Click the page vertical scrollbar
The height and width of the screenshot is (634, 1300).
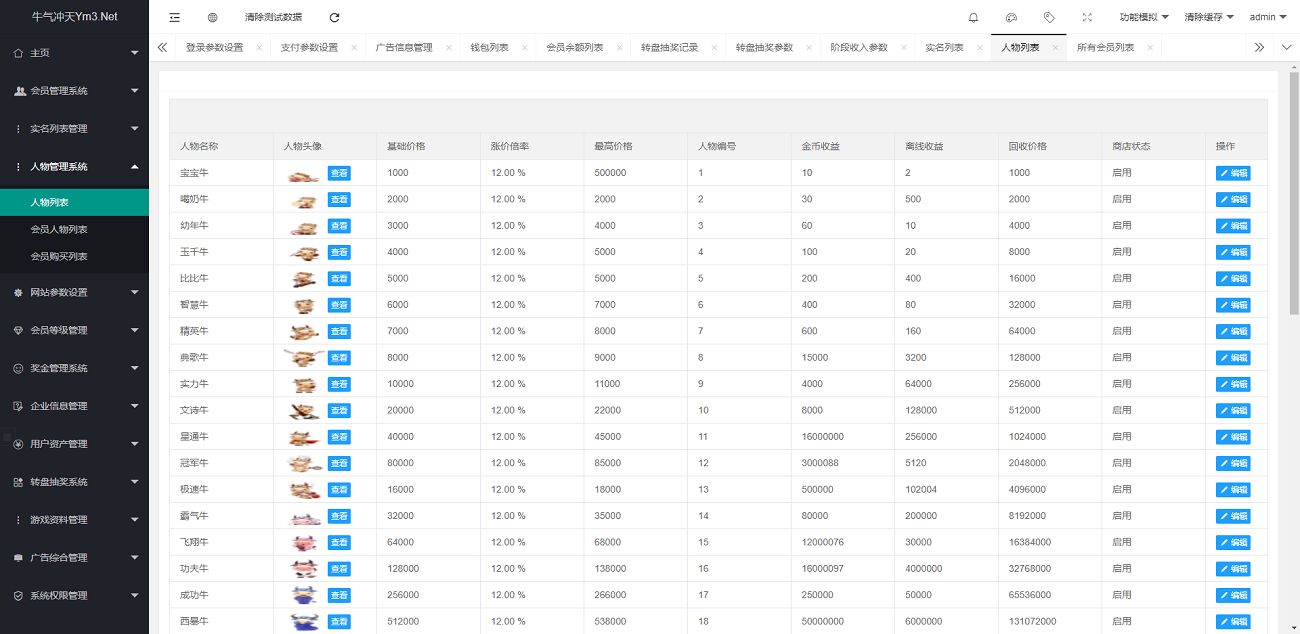click(1294, 195)
